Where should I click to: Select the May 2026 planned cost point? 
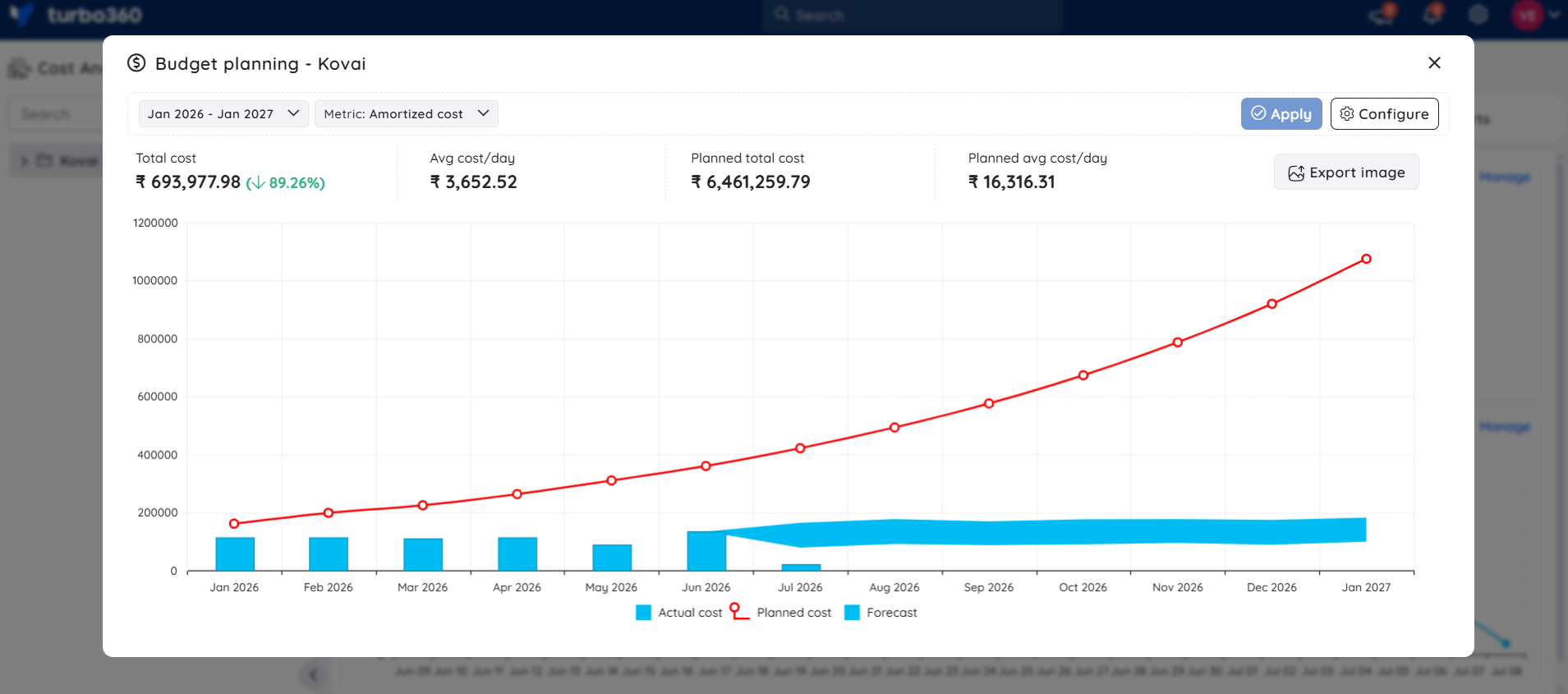pos(611,480)
